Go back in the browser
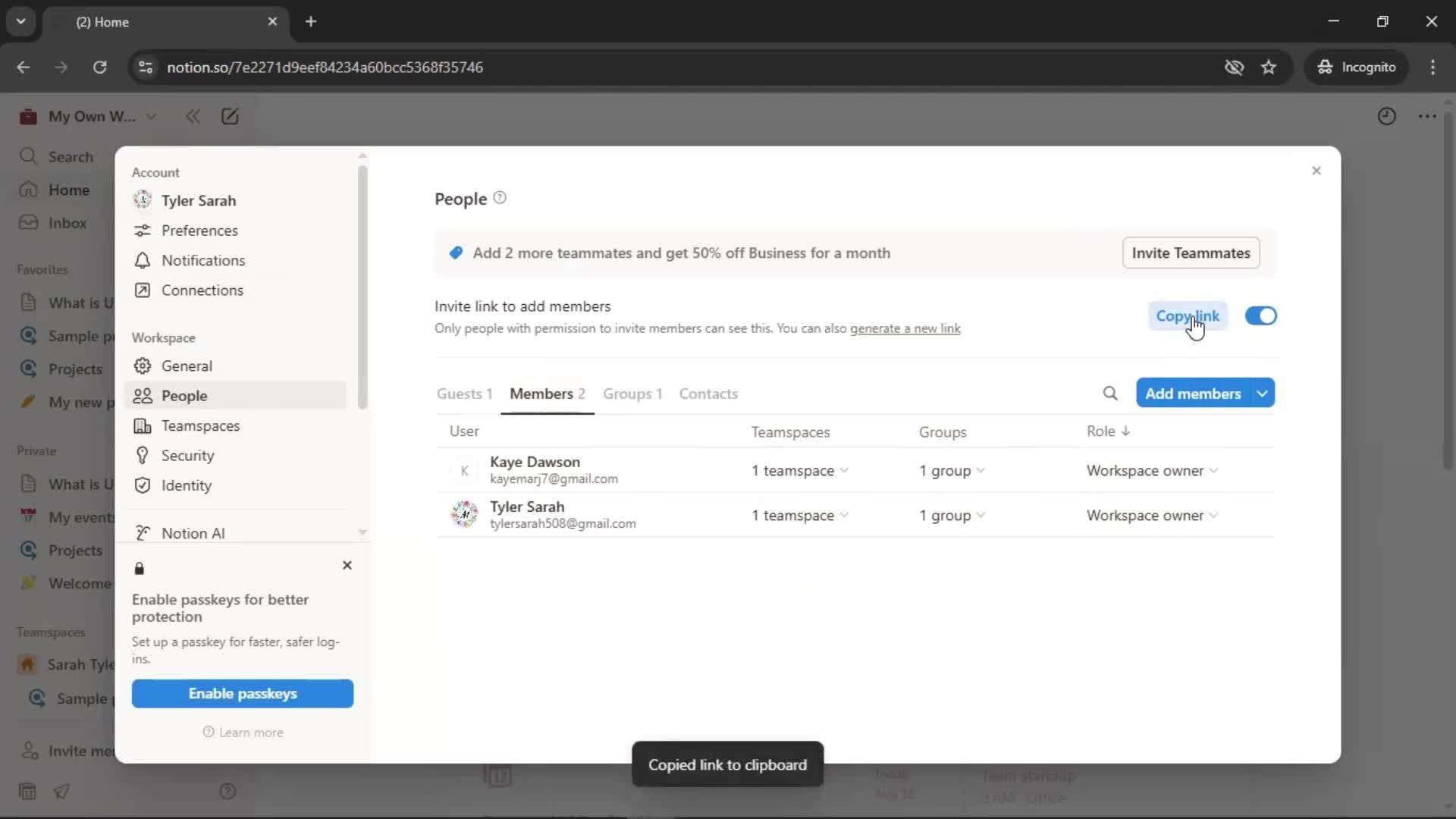1456x819 pixels. 24,67
